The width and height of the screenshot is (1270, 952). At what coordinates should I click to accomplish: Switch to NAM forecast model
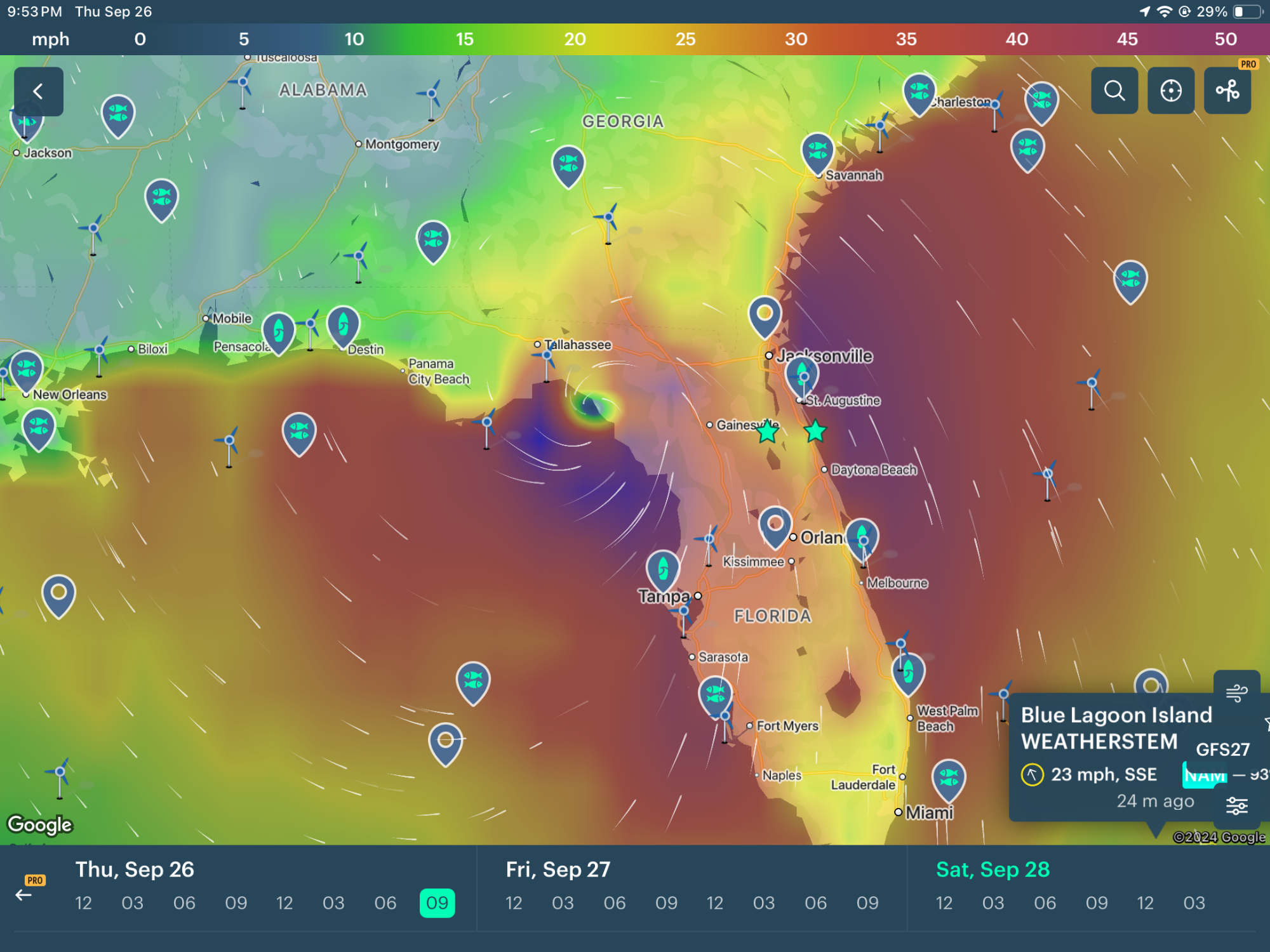tap(1205, 776)
